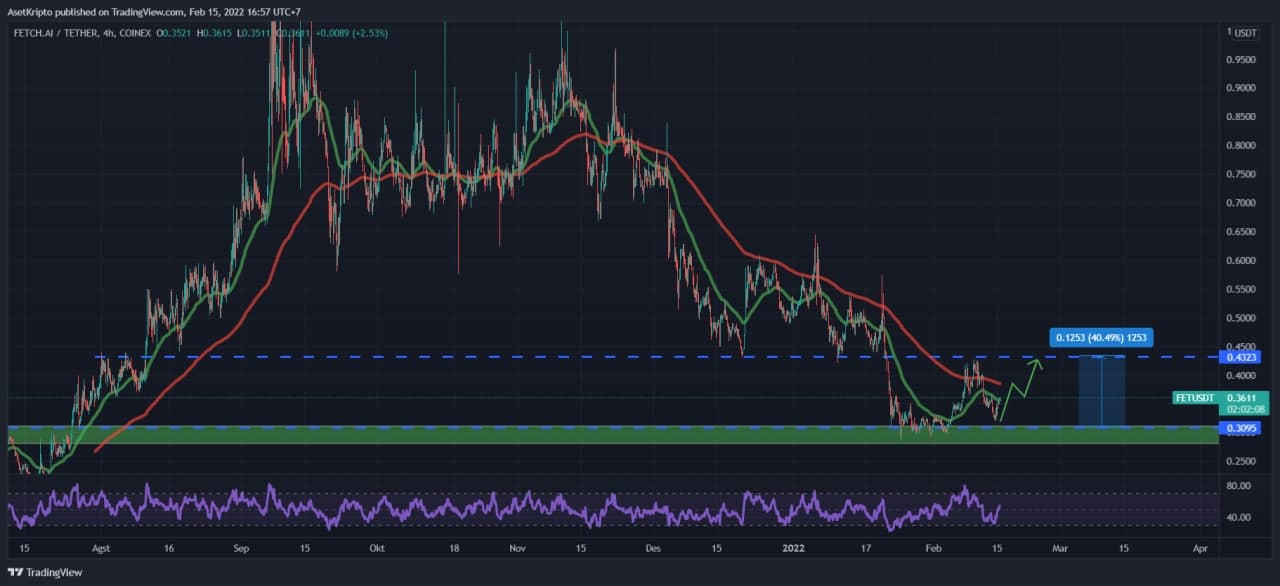
Task: Click the FETUSDT symbol tag
Action: point(1194,398)
